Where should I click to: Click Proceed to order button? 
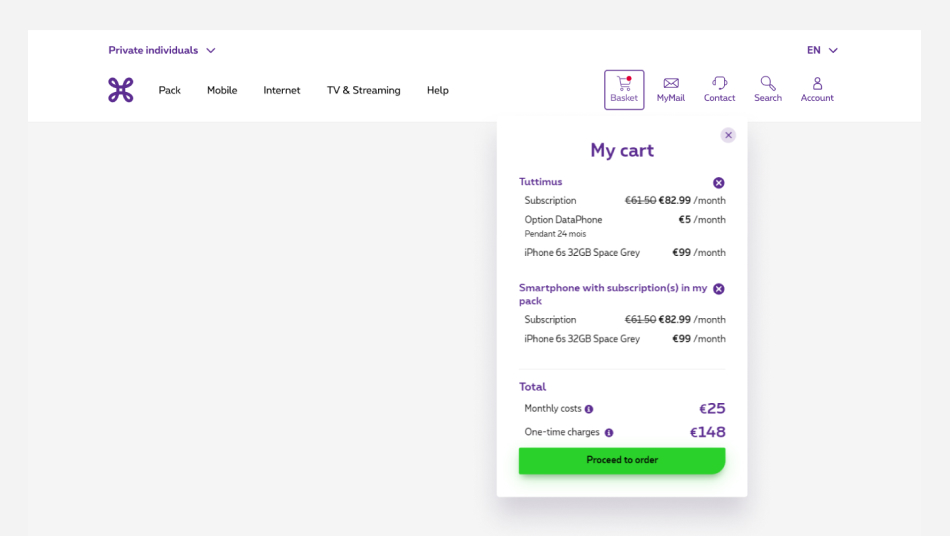pos(622,460)
